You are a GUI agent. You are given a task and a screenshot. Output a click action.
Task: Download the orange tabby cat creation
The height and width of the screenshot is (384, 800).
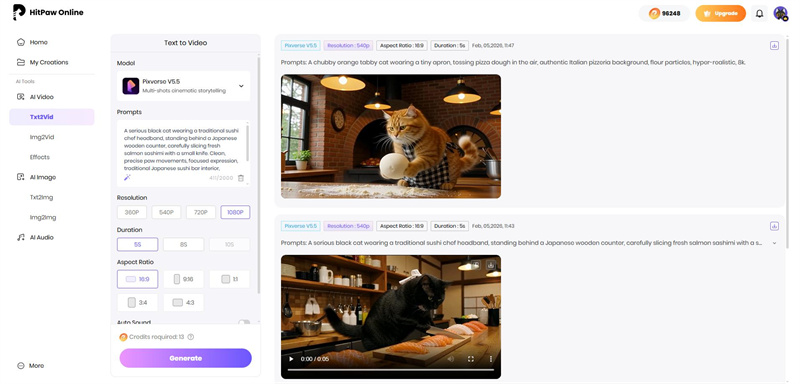[774, 45]
